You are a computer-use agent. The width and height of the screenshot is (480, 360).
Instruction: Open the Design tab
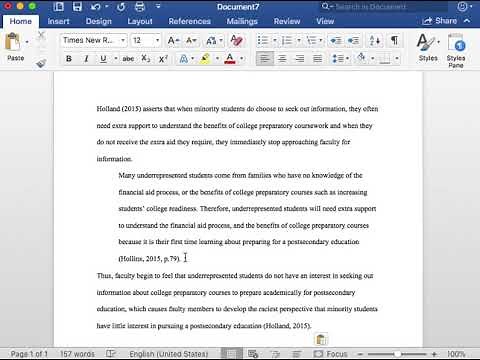99,21
